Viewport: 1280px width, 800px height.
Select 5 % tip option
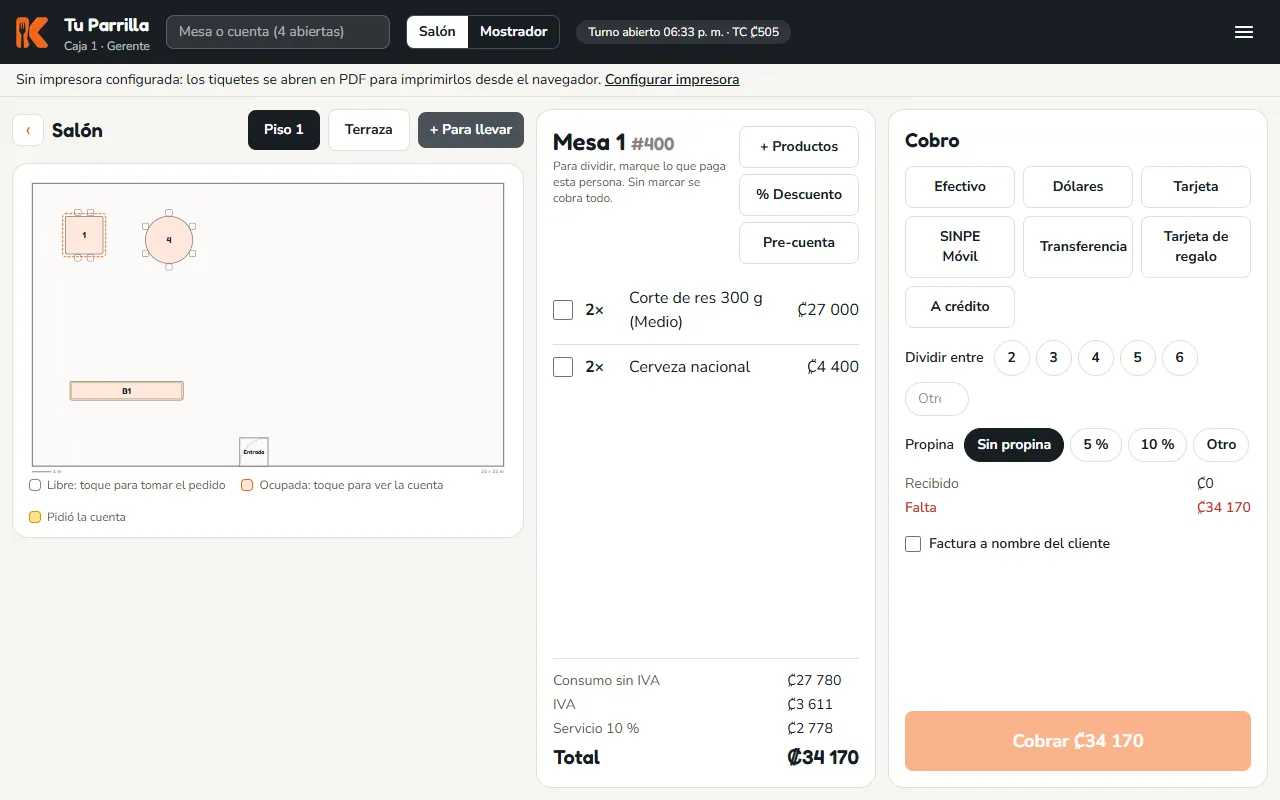point(1096,445)
